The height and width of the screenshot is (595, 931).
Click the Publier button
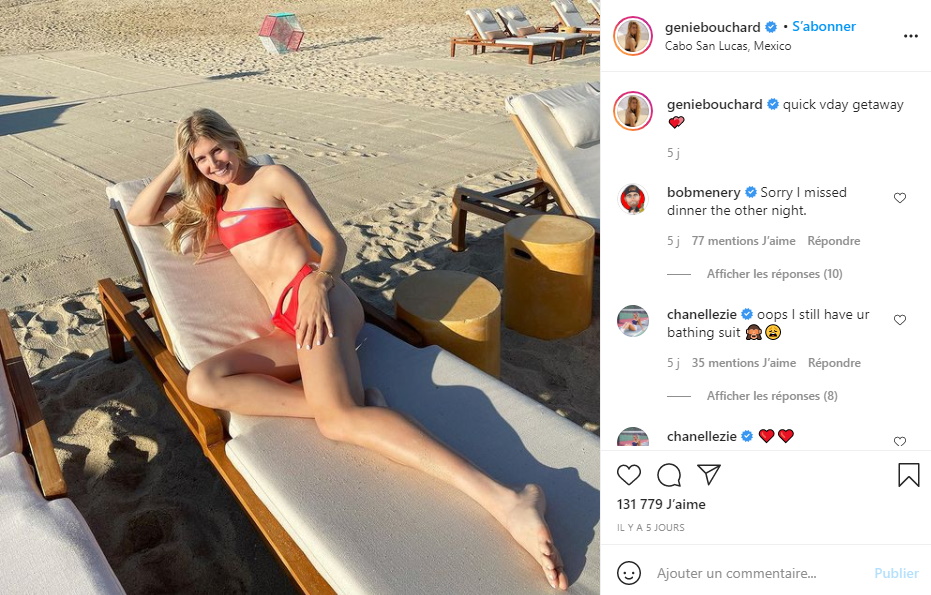[x=897, y=573]
